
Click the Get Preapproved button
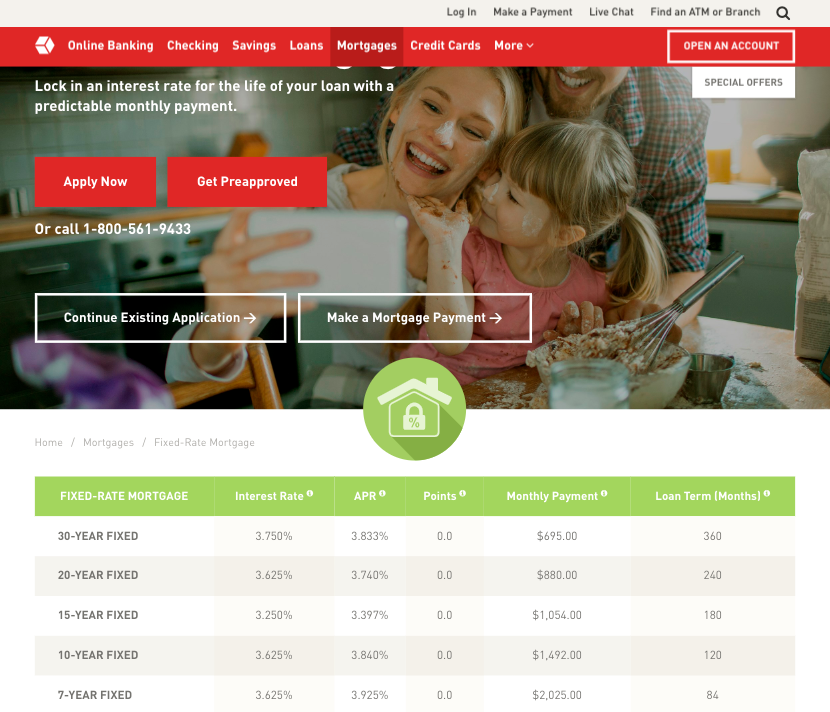(247, 182)
